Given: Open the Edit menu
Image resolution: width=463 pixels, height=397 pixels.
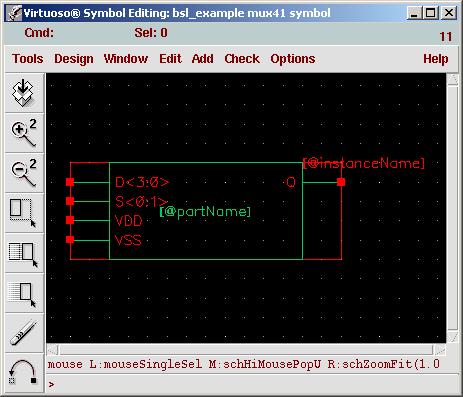Looking at the screenshot, I should tap(170, 59).
